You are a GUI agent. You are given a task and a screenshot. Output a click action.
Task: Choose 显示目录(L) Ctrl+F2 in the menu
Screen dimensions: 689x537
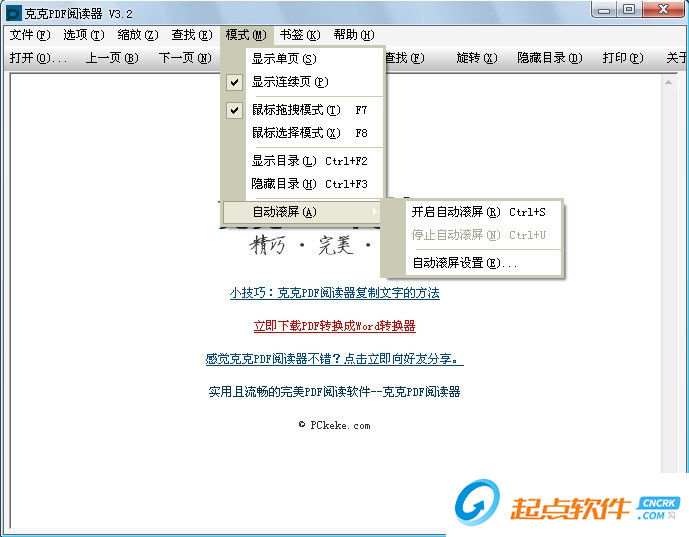[303, 161]
